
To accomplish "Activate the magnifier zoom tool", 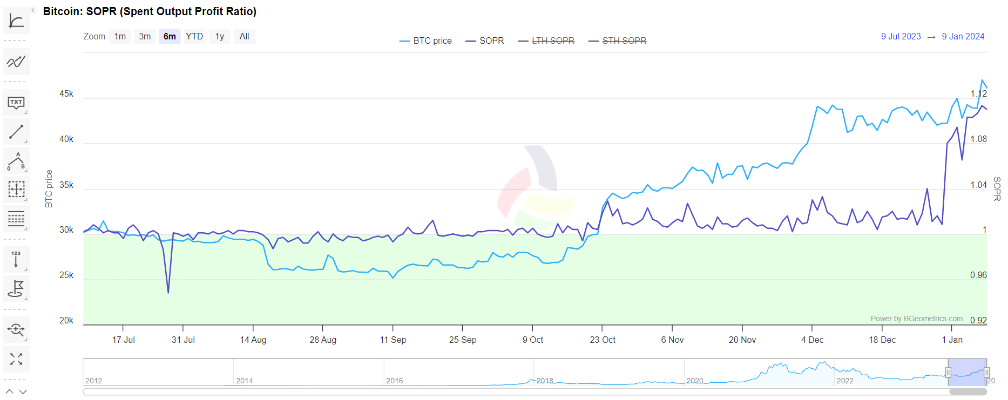I will [15, 330].
